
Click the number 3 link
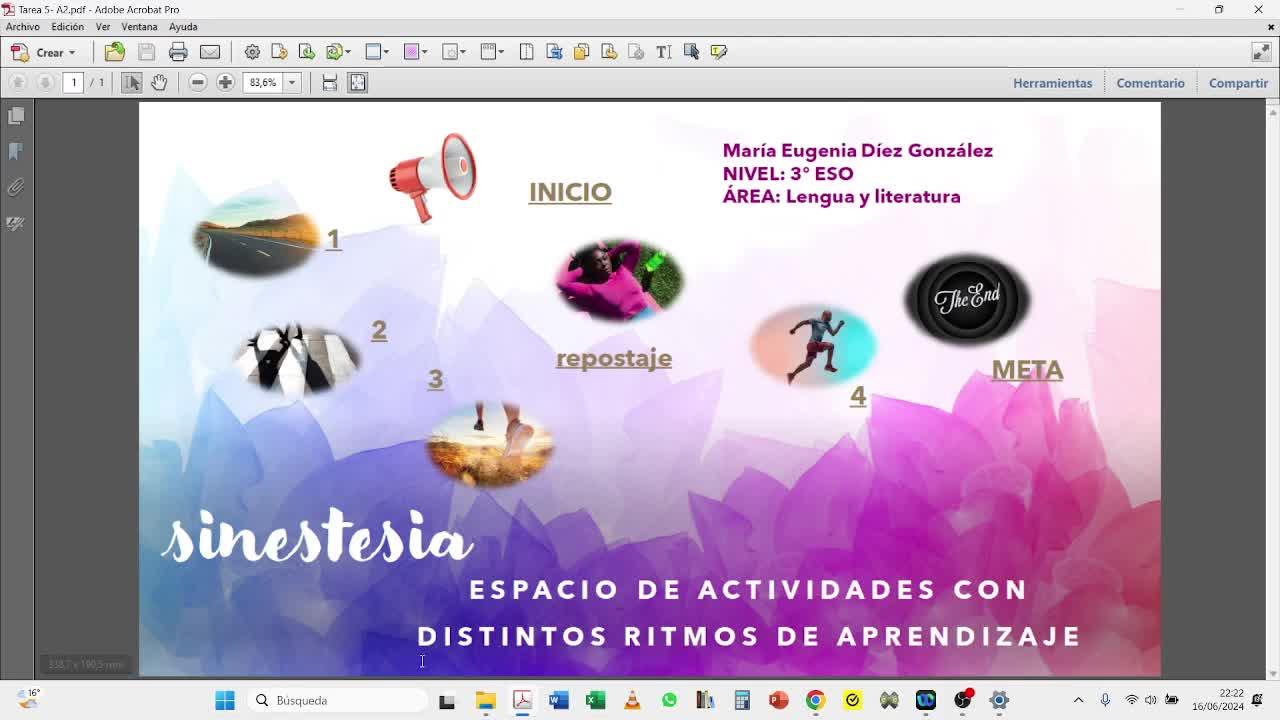click(435, 379)
